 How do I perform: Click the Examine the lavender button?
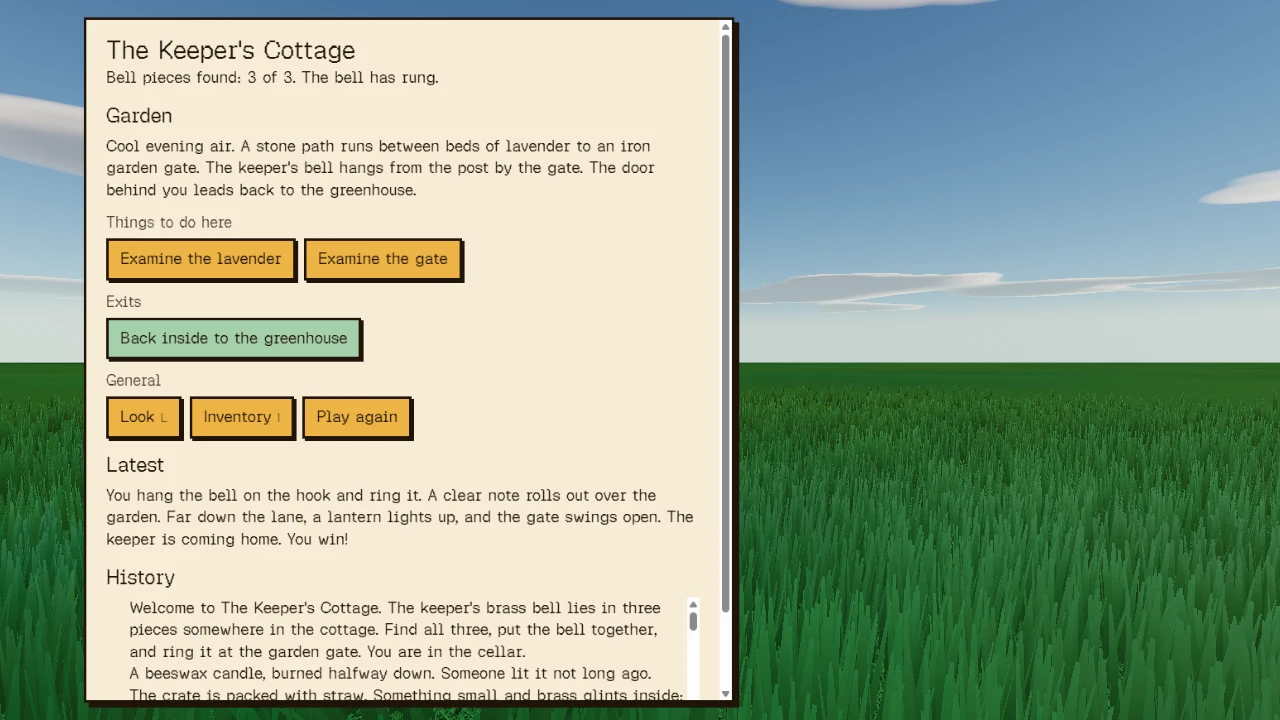point(201,259)
